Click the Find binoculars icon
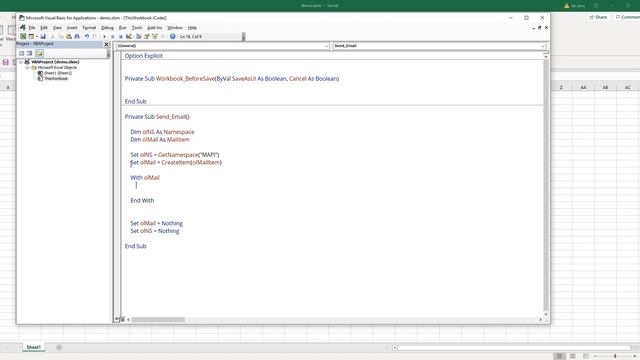640x360 pixels. point(77,36)
